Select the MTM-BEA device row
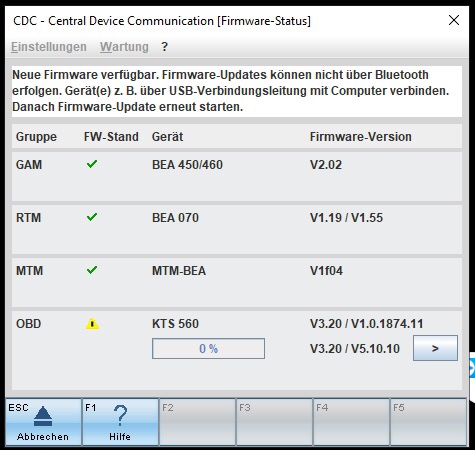The width and height of the screenshot is (475, 450). pos(237,282)
